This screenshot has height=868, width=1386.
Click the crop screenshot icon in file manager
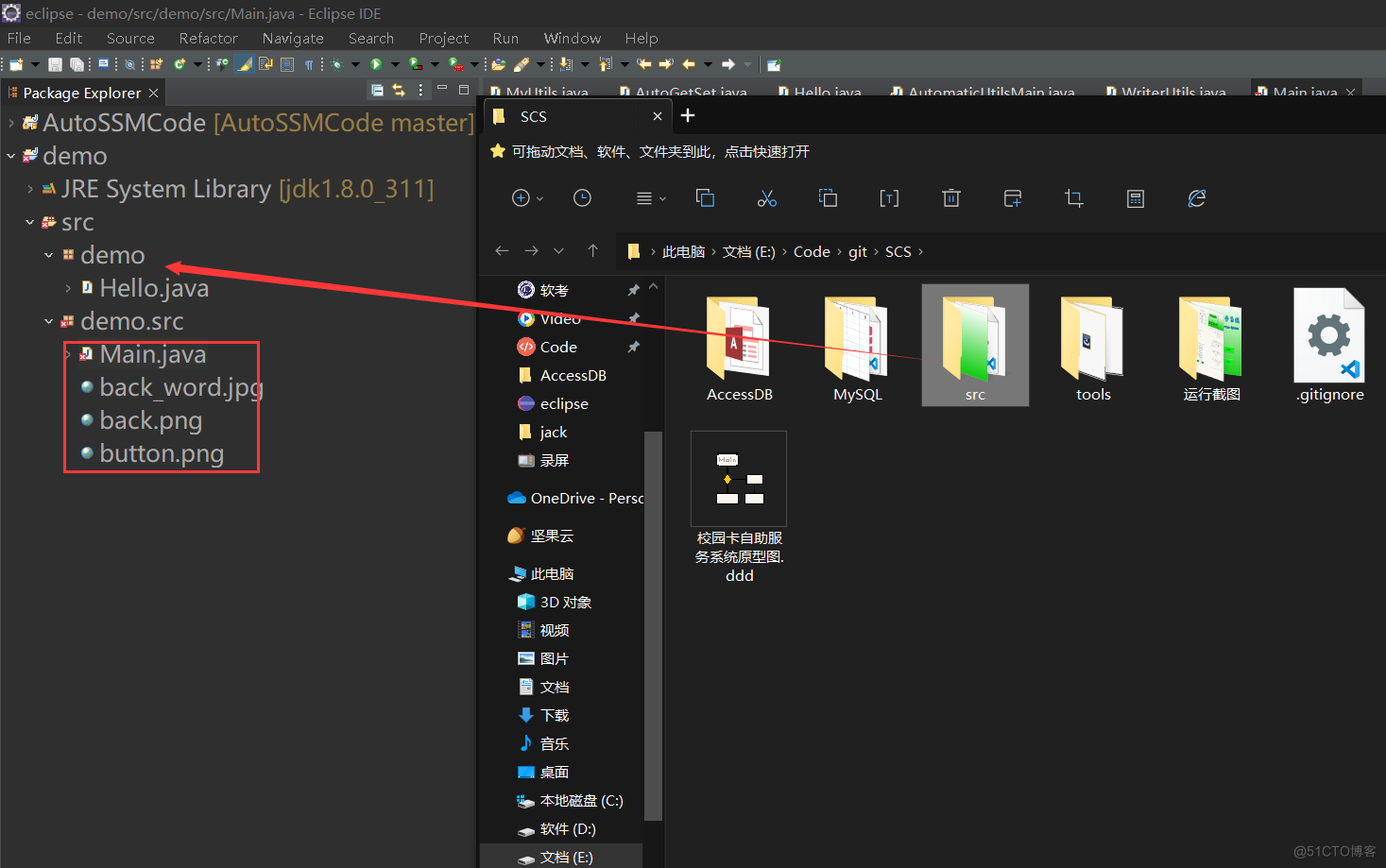1073,198
